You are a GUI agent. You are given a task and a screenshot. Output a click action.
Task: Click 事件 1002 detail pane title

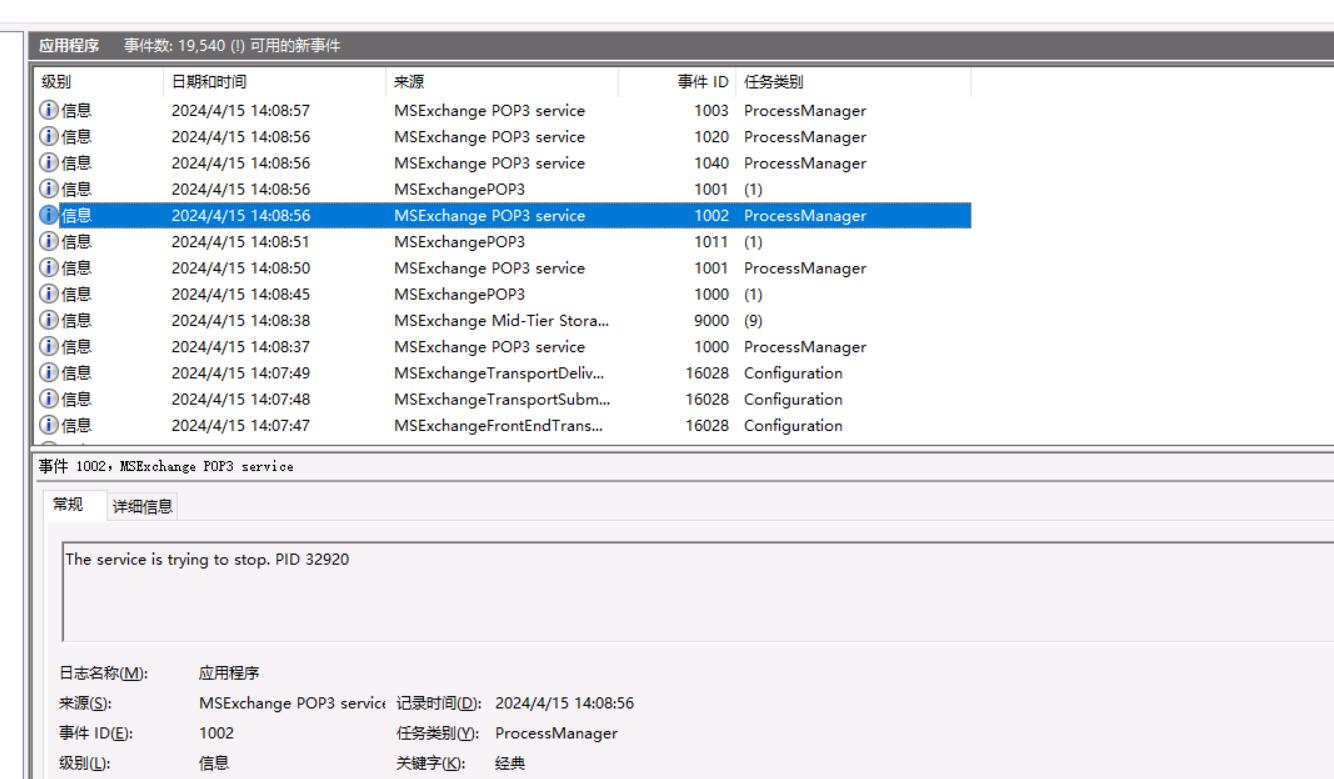(167, 469)
